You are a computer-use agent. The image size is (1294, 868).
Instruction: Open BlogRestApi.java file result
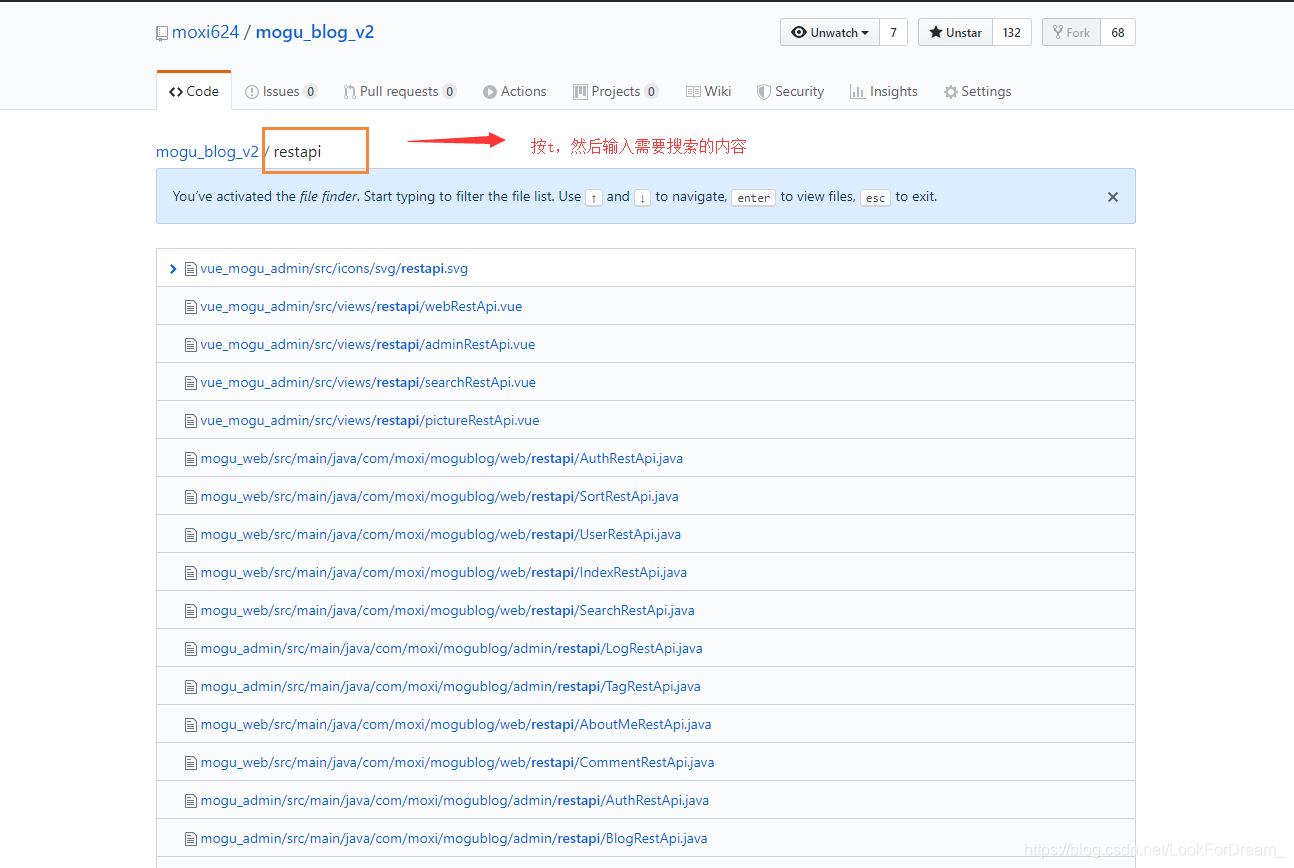[454, 838]
